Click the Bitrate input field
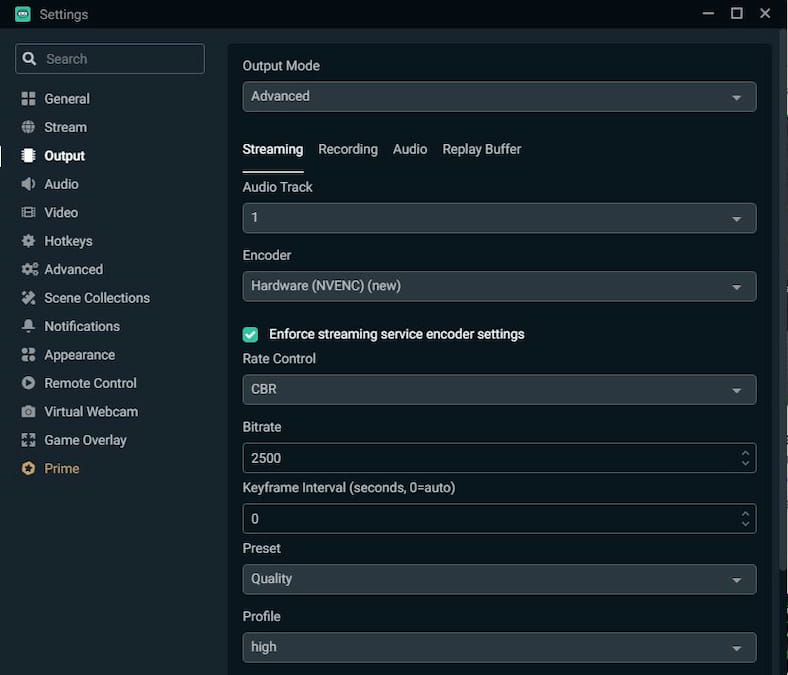788x675 pixels. click(x=490, y=458)
